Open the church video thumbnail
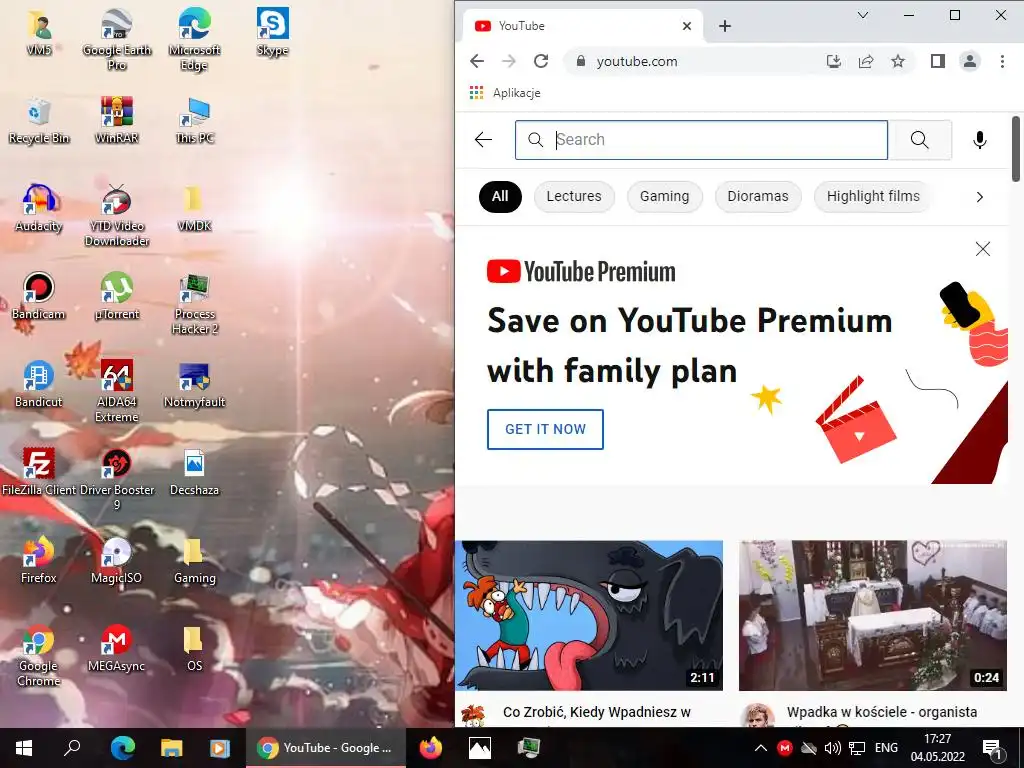Viewport: 1024px width, 768px height. tap(872, 615)
